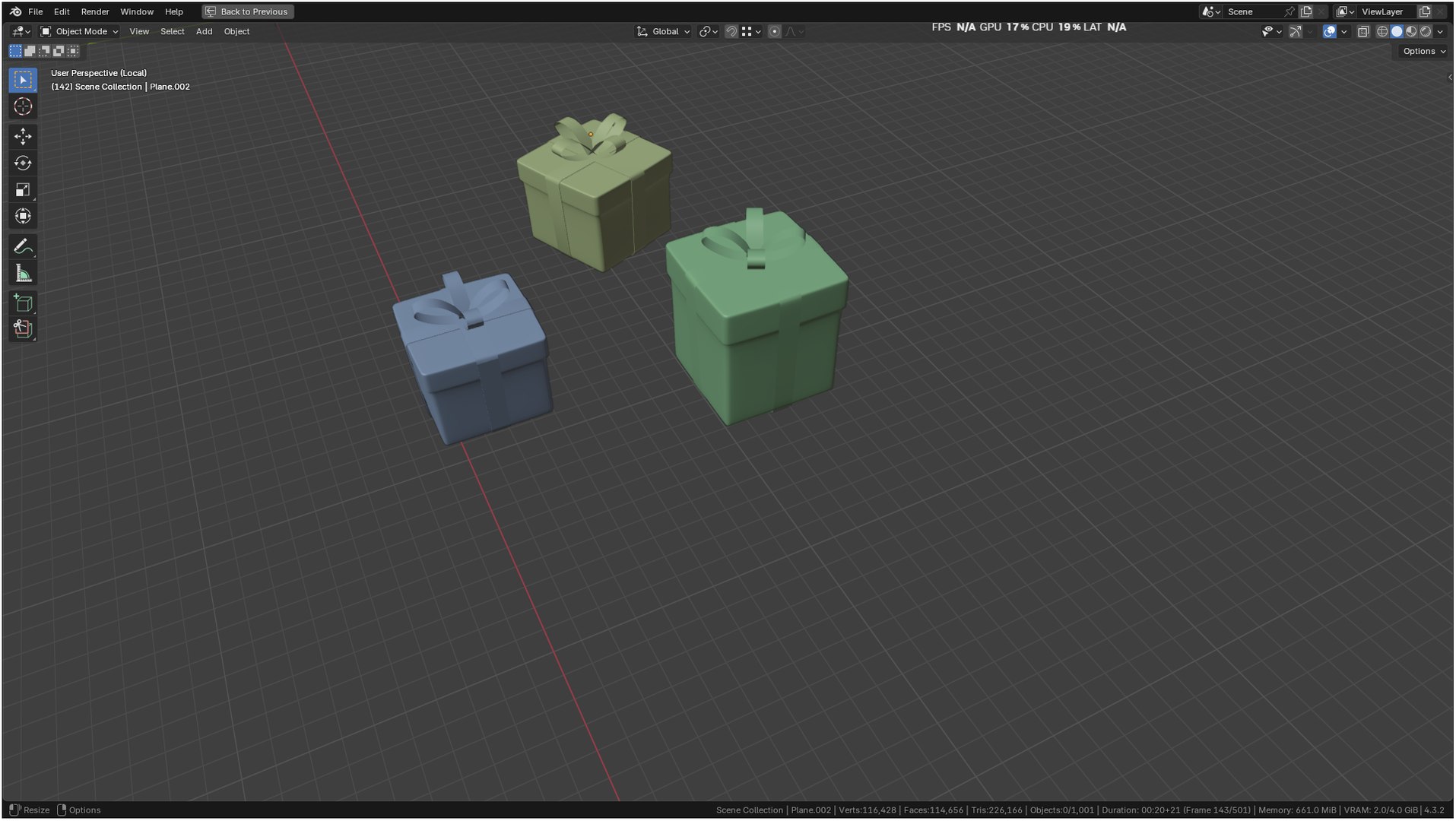Switch to Solid viewport shading
This screenshot has height=821, width=1456.
(1397, 32)
